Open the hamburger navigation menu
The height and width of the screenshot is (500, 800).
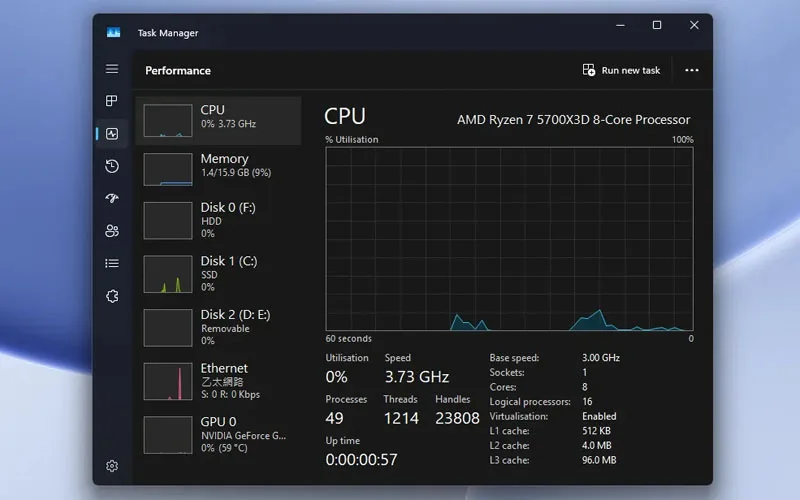(x=112, y=69)
